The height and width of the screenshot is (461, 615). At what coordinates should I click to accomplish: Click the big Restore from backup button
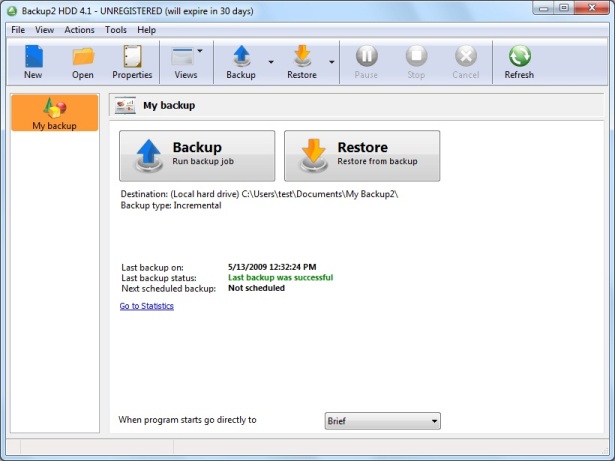click(x=362, y=156)
